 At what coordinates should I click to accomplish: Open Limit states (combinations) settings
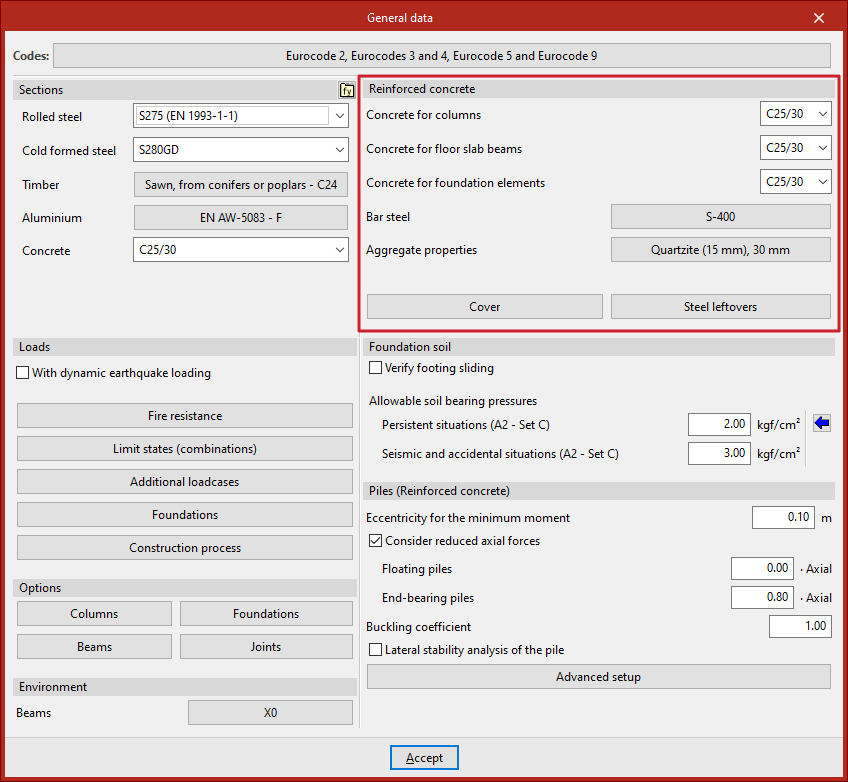(185, 449)
